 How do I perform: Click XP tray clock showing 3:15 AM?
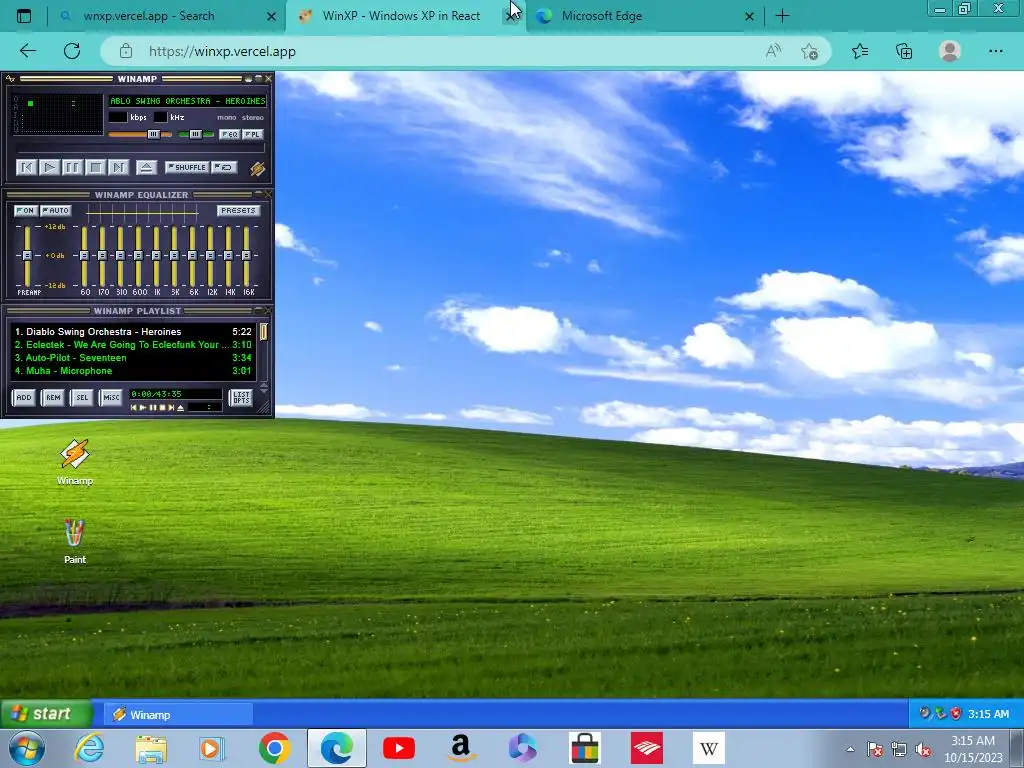click(989, 714)
